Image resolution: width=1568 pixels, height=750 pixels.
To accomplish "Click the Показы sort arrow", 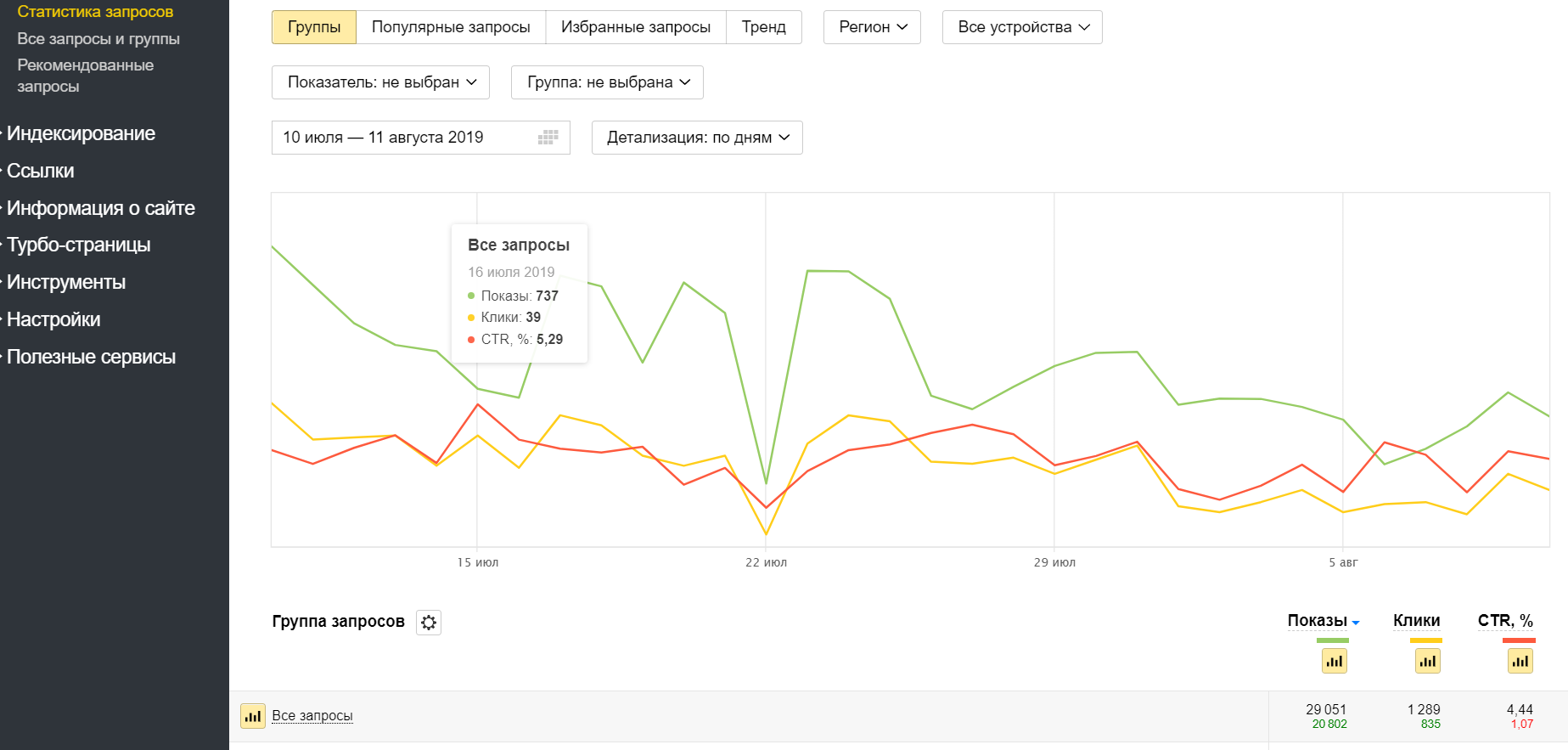I will (1356, 623).
